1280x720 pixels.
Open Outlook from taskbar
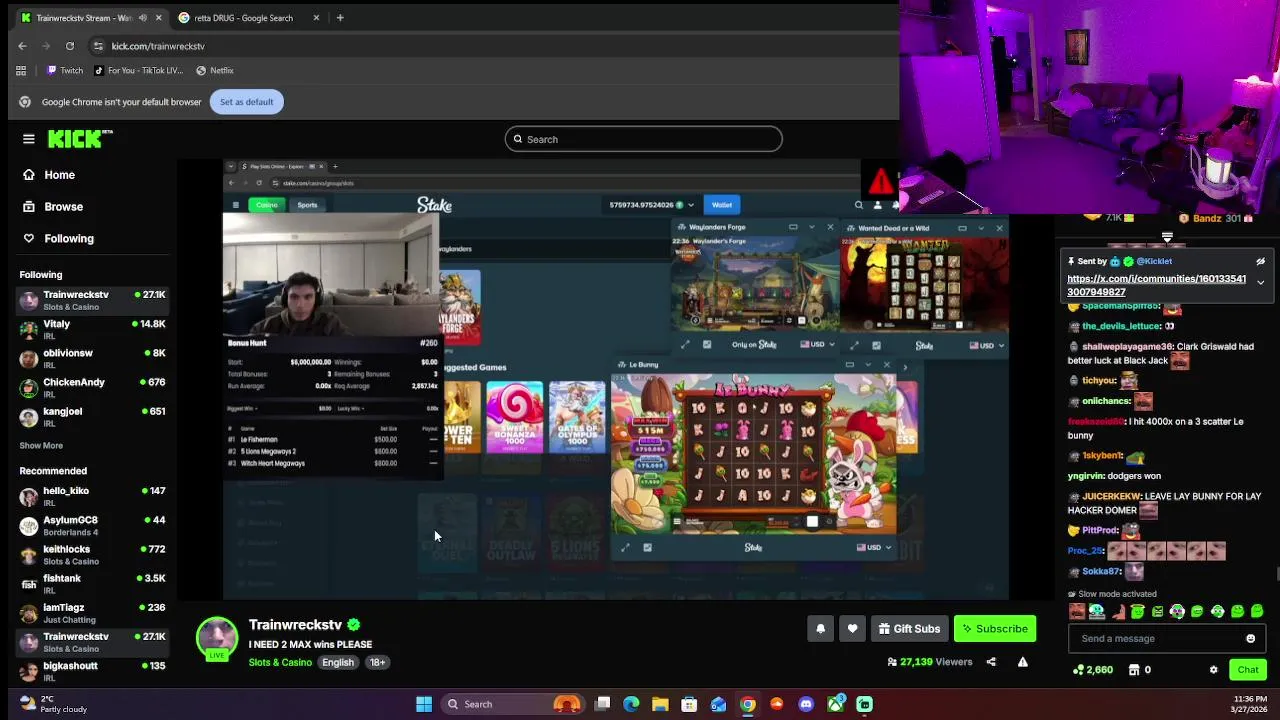(x=718, y=704)
